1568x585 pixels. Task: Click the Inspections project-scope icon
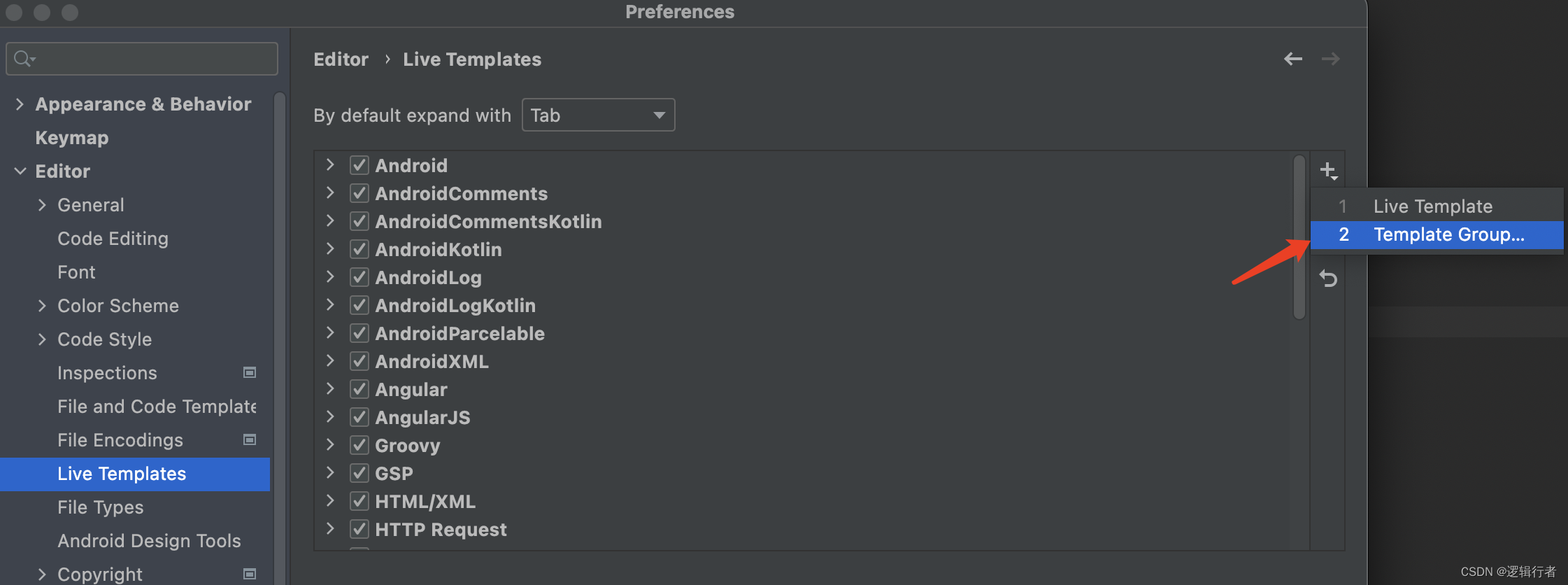(250, 372)
